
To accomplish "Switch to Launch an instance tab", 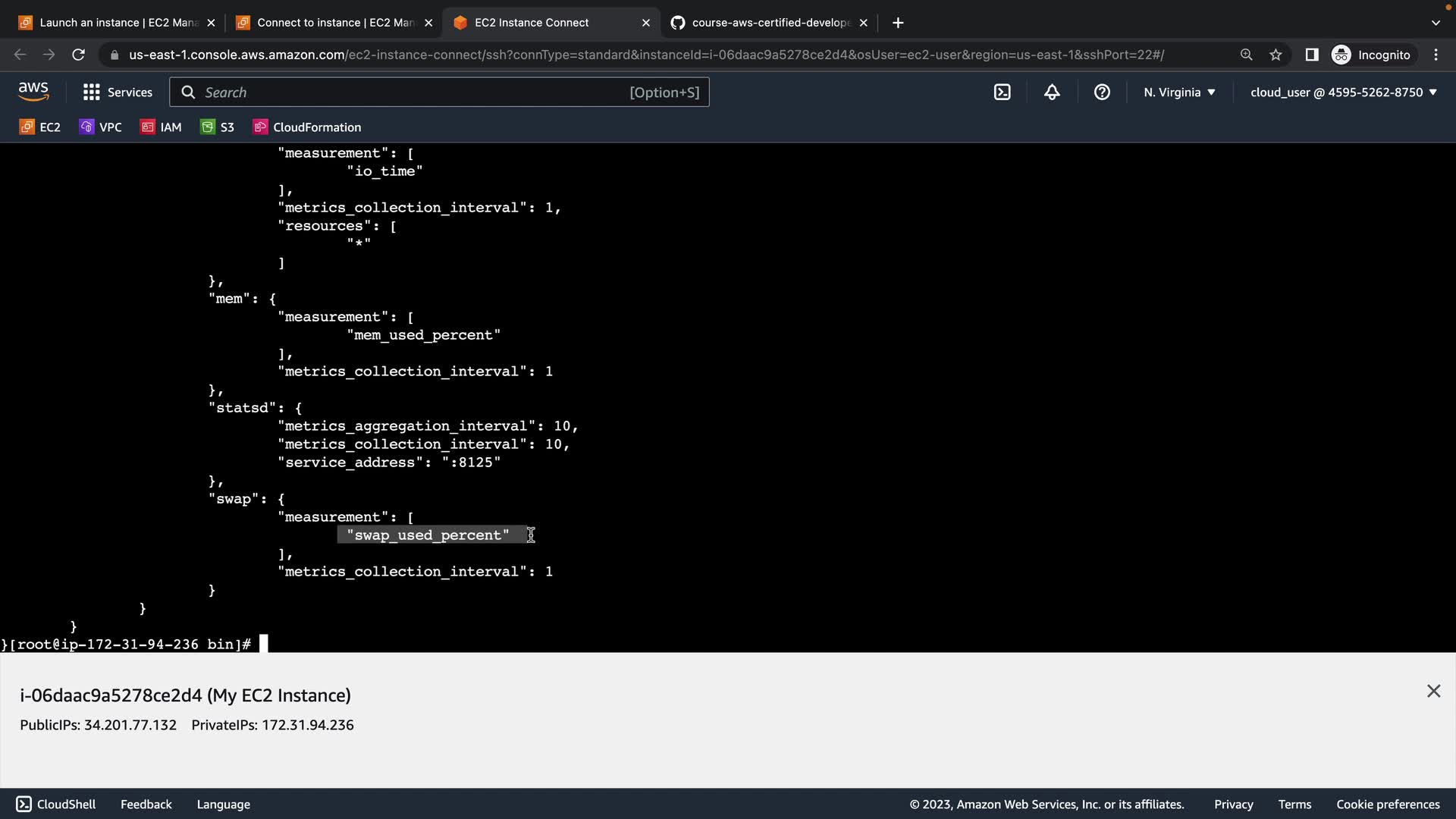I will (x=118, y=23).
